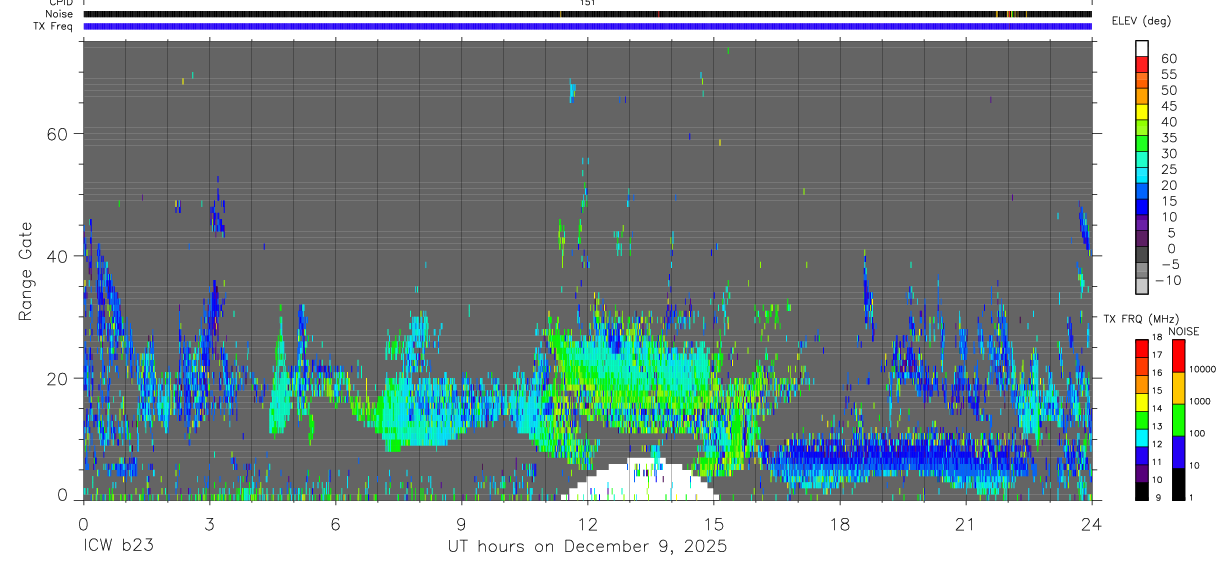Click the x-axis tick label '12'
1228x567 pixels.
click(x=587, y=524)
